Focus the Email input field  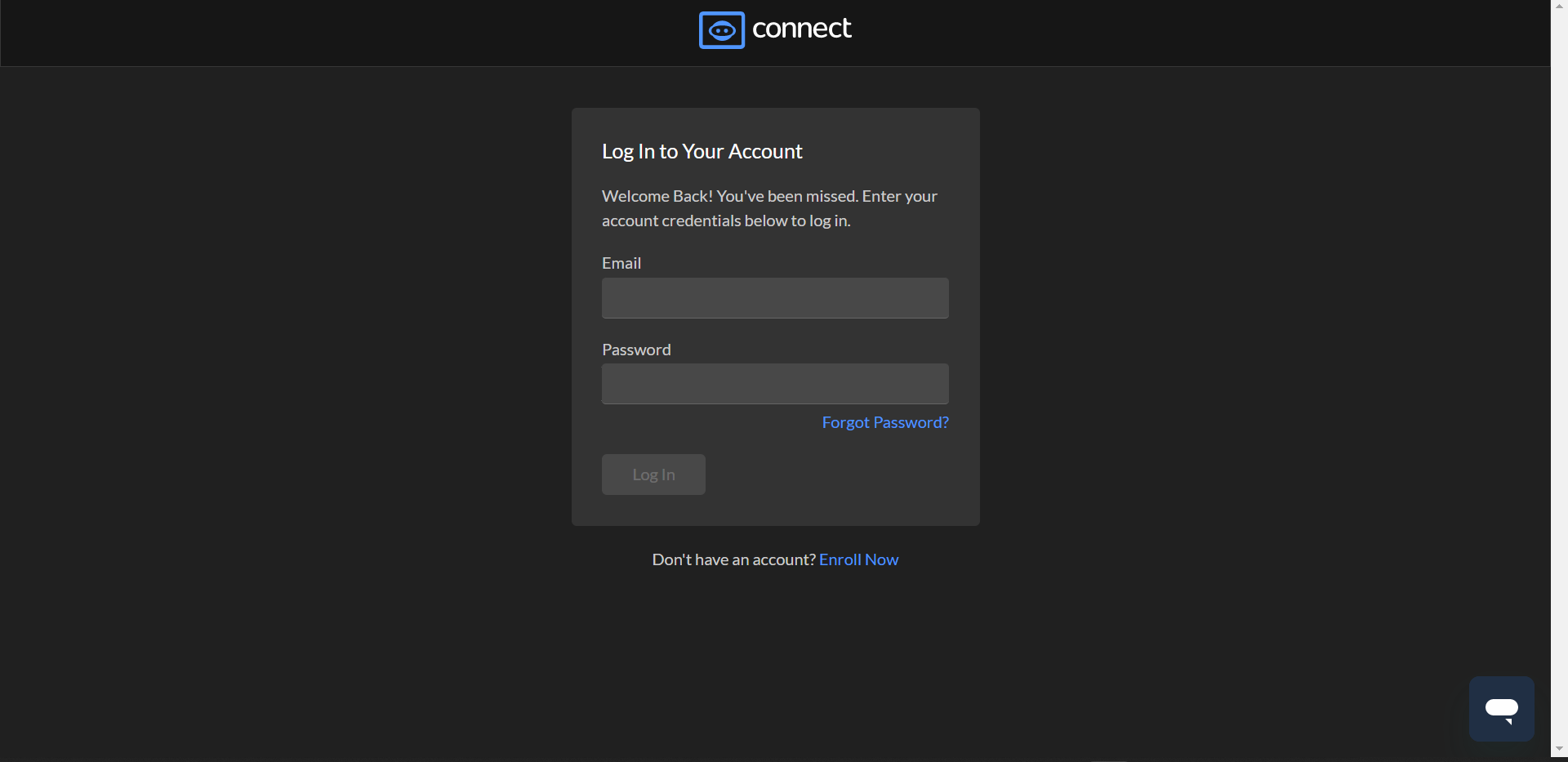point(774,298)
